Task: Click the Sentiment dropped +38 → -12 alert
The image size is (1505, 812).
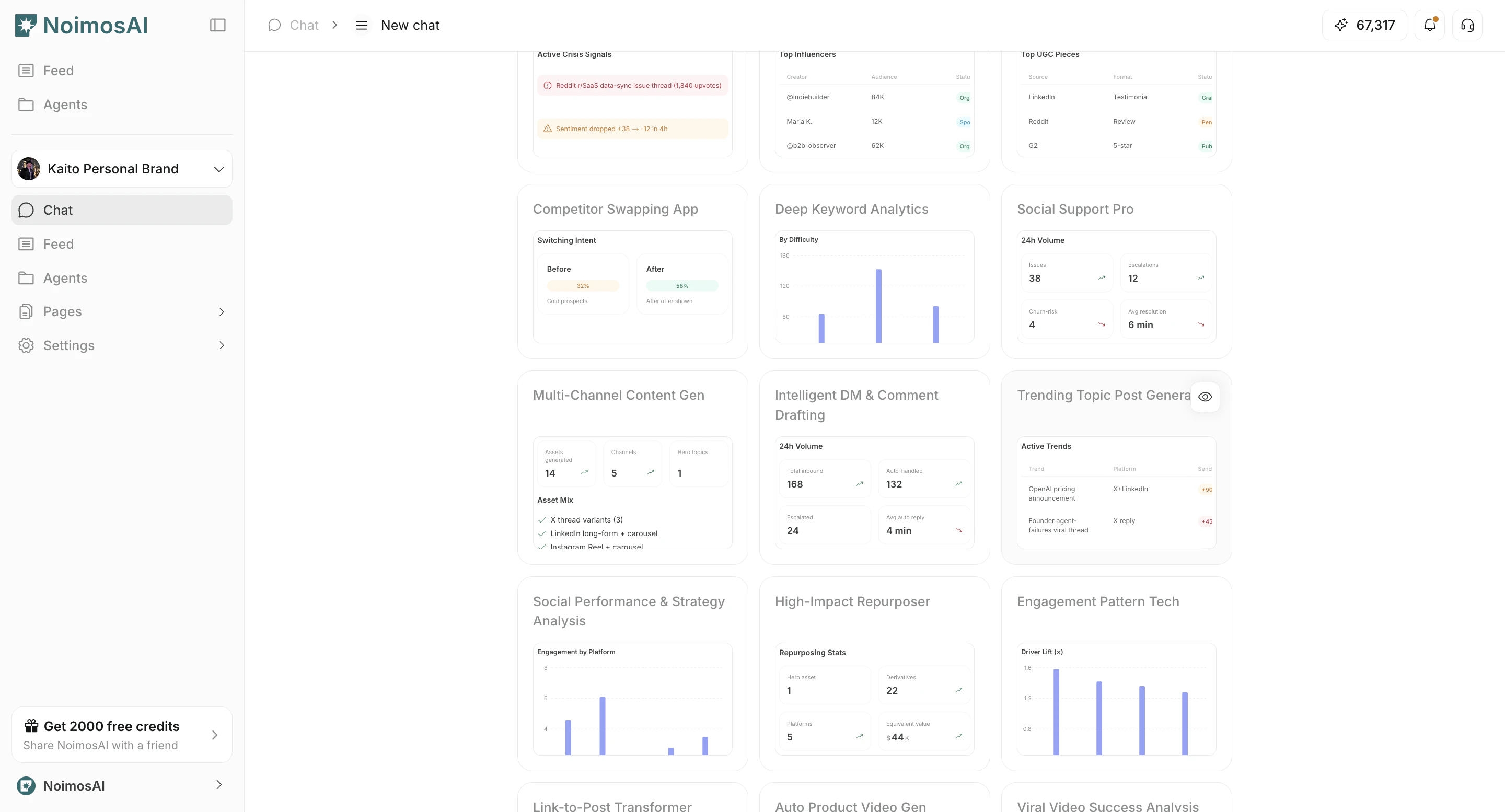Action: (x=632, y=129)
